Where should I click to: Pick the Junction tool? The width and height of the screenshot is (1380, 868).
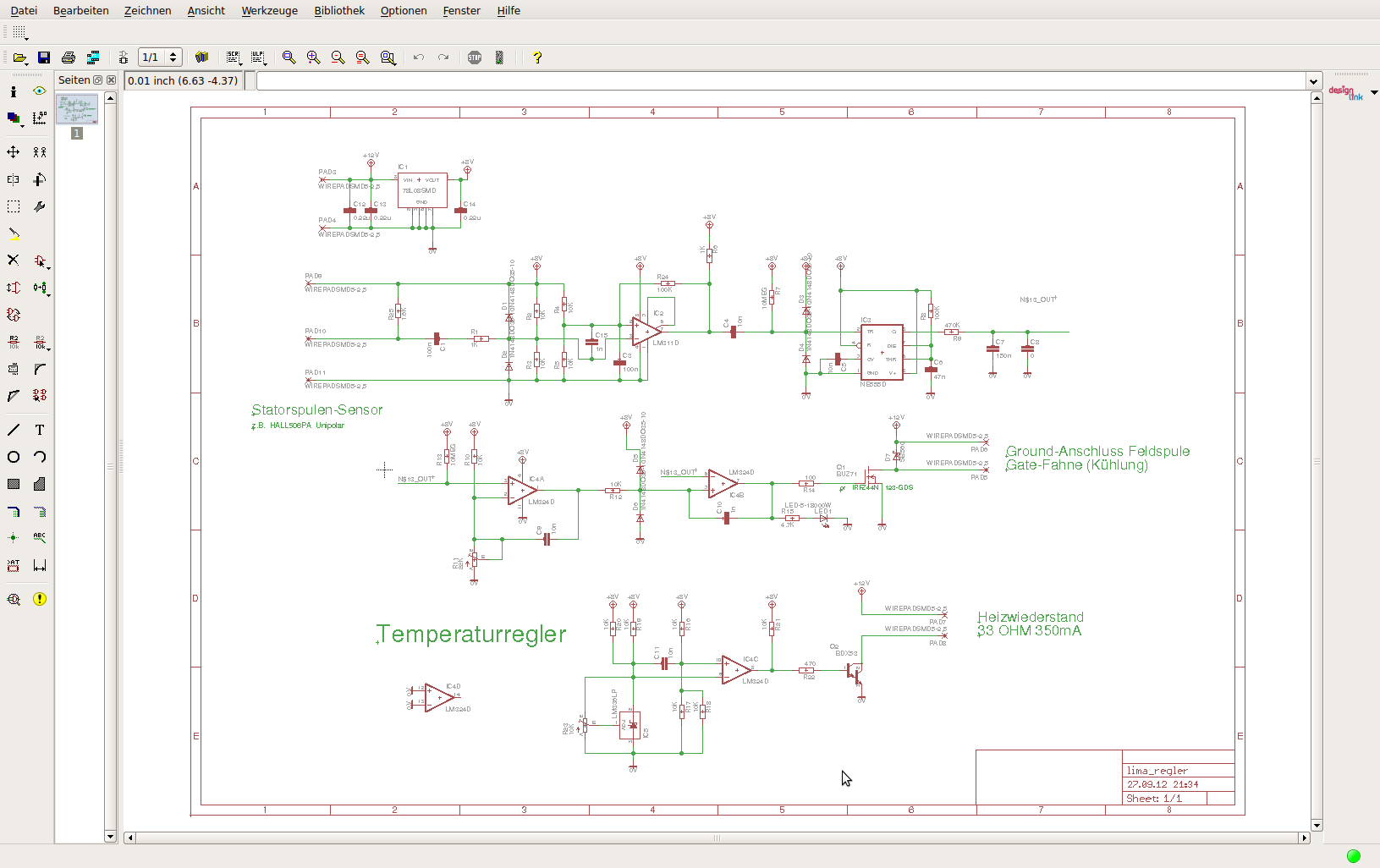click(x=14, y=538)
